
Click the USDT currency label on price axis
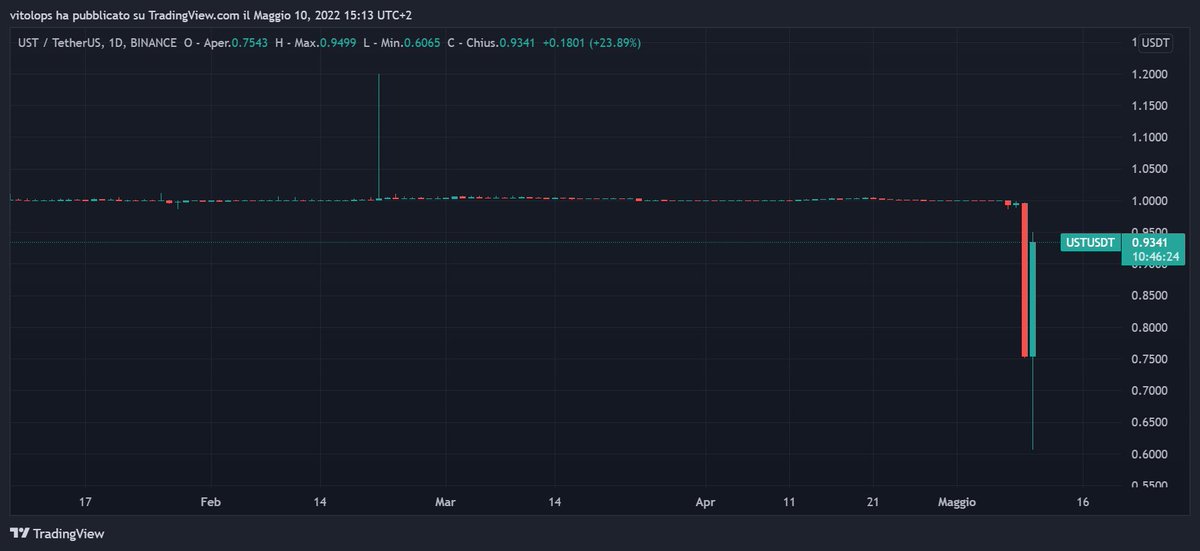click(1156, 43)
